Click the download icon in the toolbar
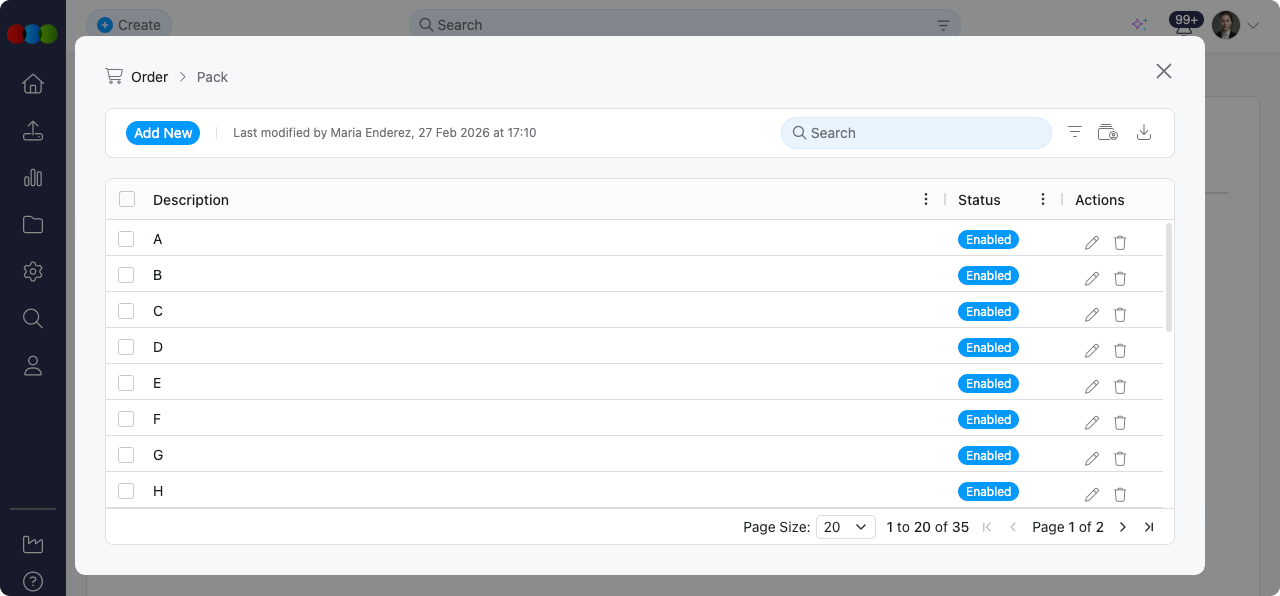 point(1144,133)
